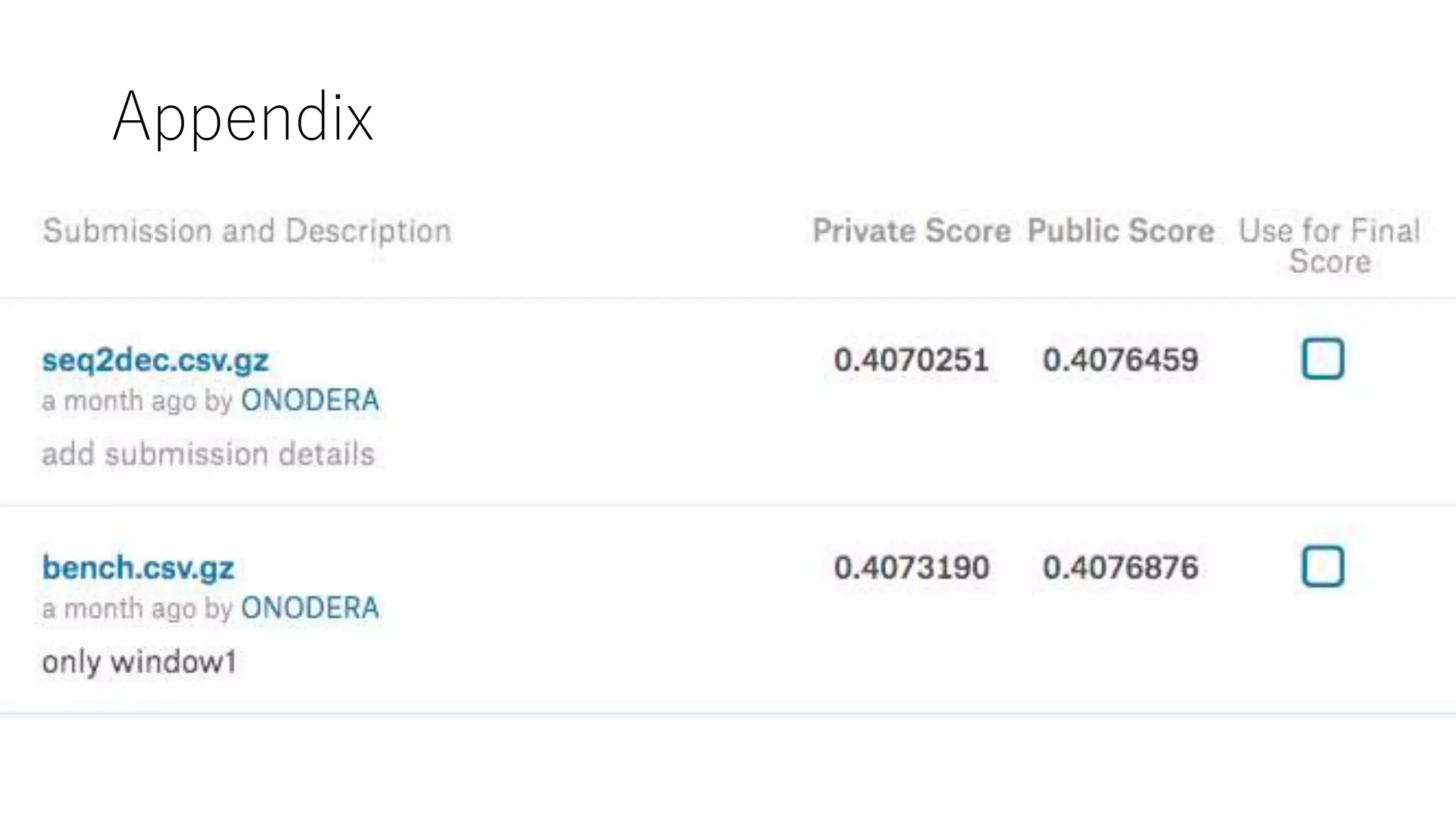Select private score 0.4073190
1456x819 pixels.
click(911, 567)
